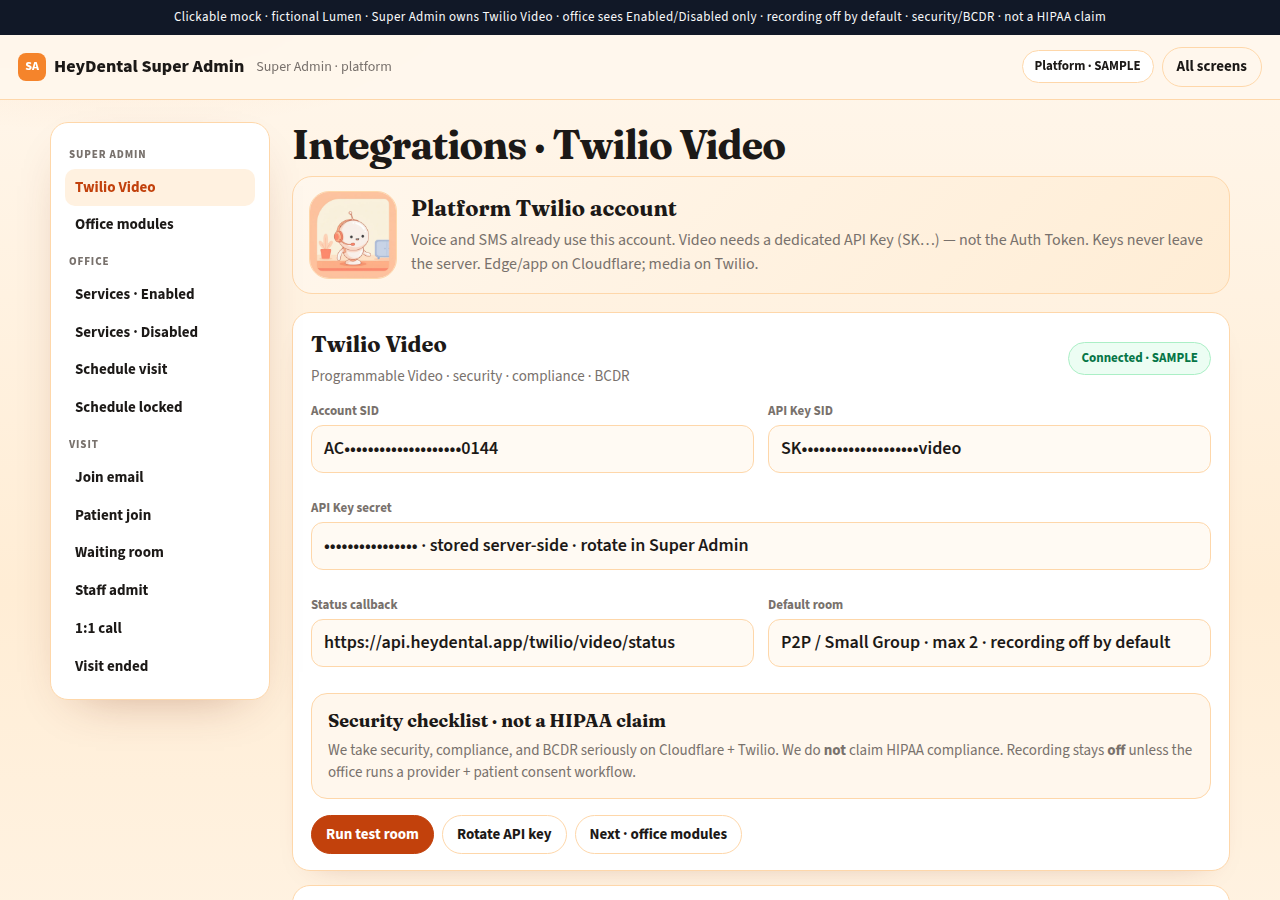The image size is (1280, 900).
Task: Click Rotate API key button
Action: [x=504, y=834]
